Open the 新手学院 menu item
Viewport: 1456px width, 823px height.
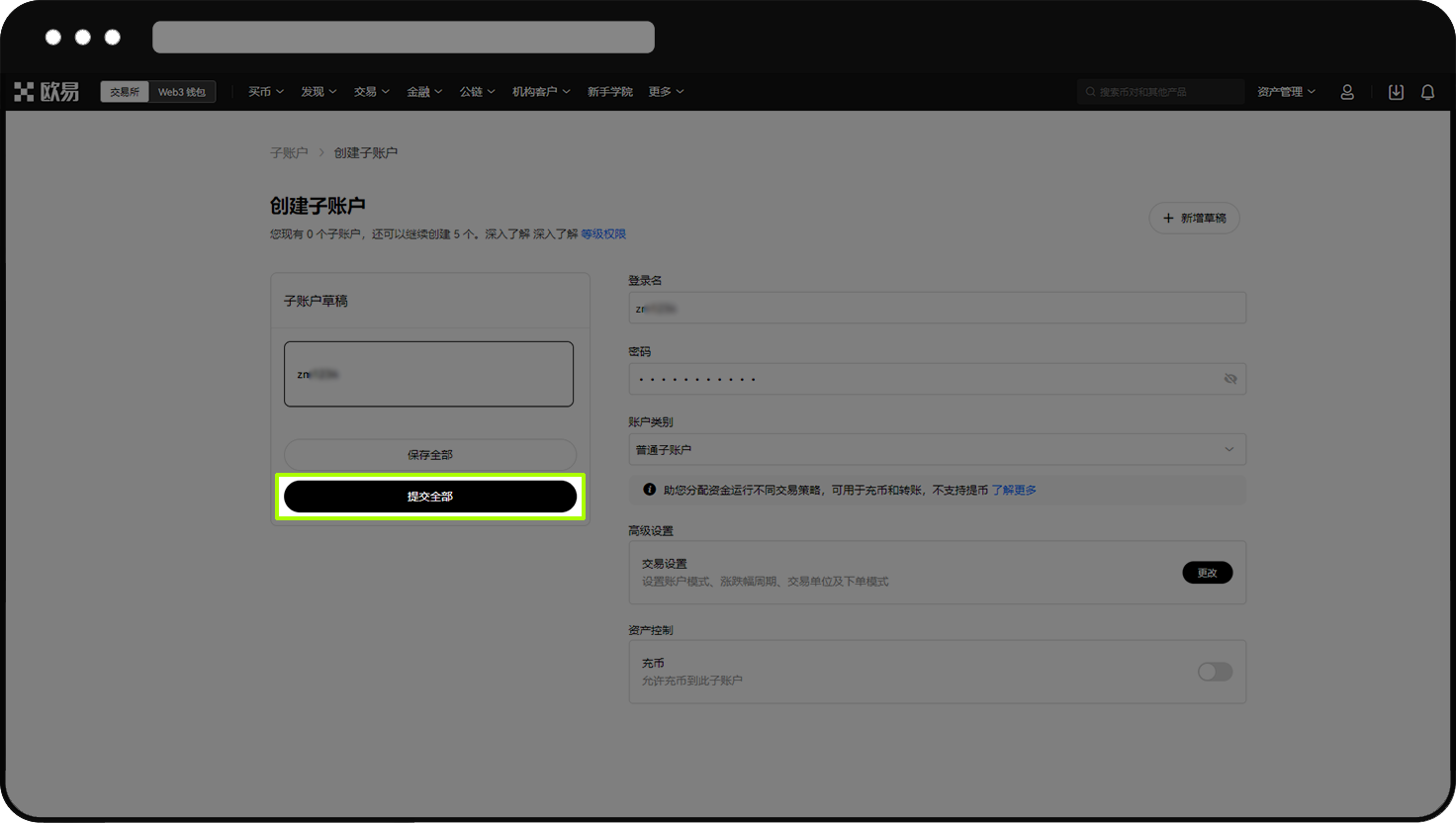click(x=609, y=92)
